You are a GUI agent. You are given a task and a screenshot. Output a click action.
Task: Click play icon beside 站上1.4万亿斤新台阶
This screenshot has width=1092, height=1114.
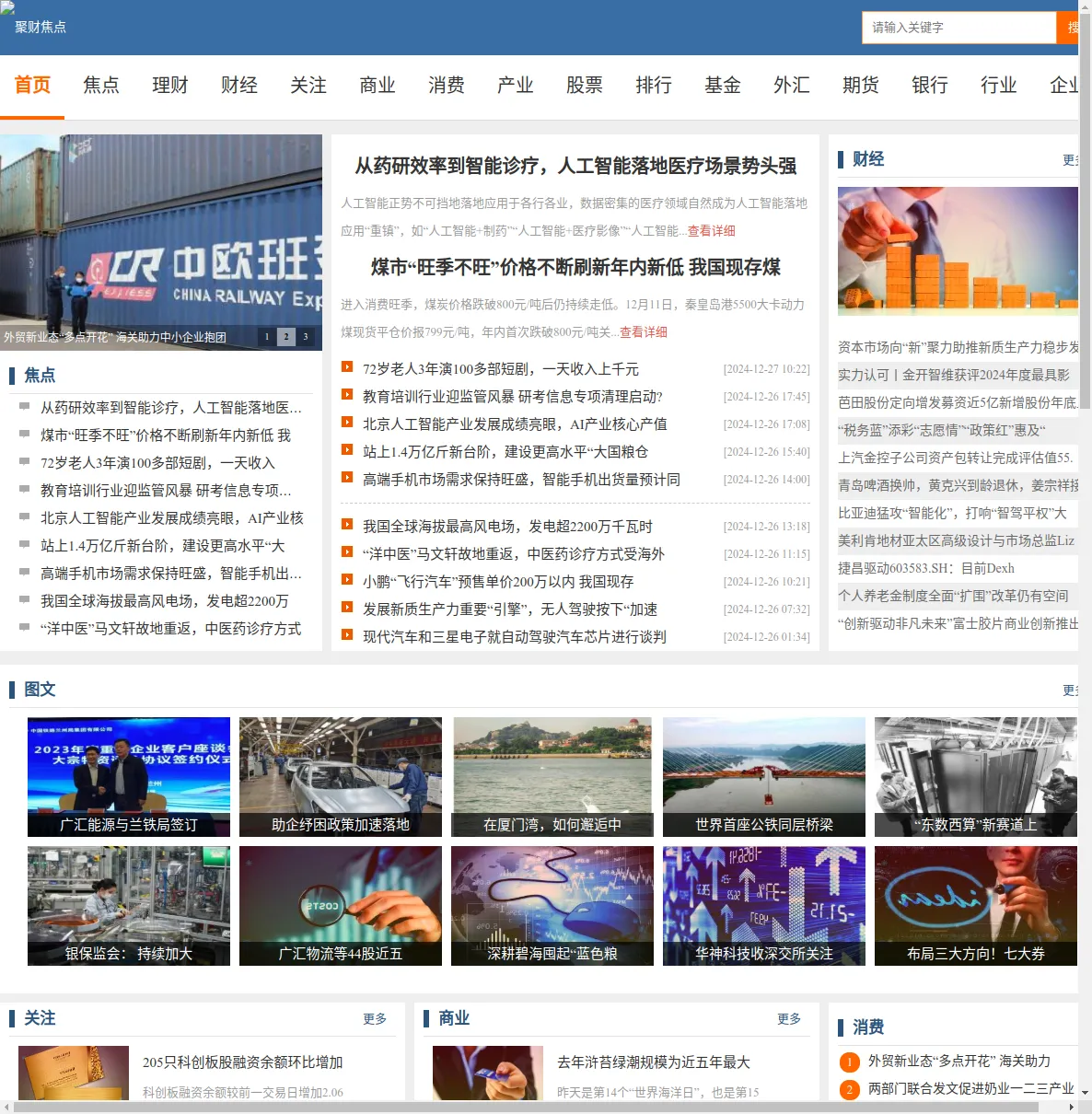(x=347, y=449)
